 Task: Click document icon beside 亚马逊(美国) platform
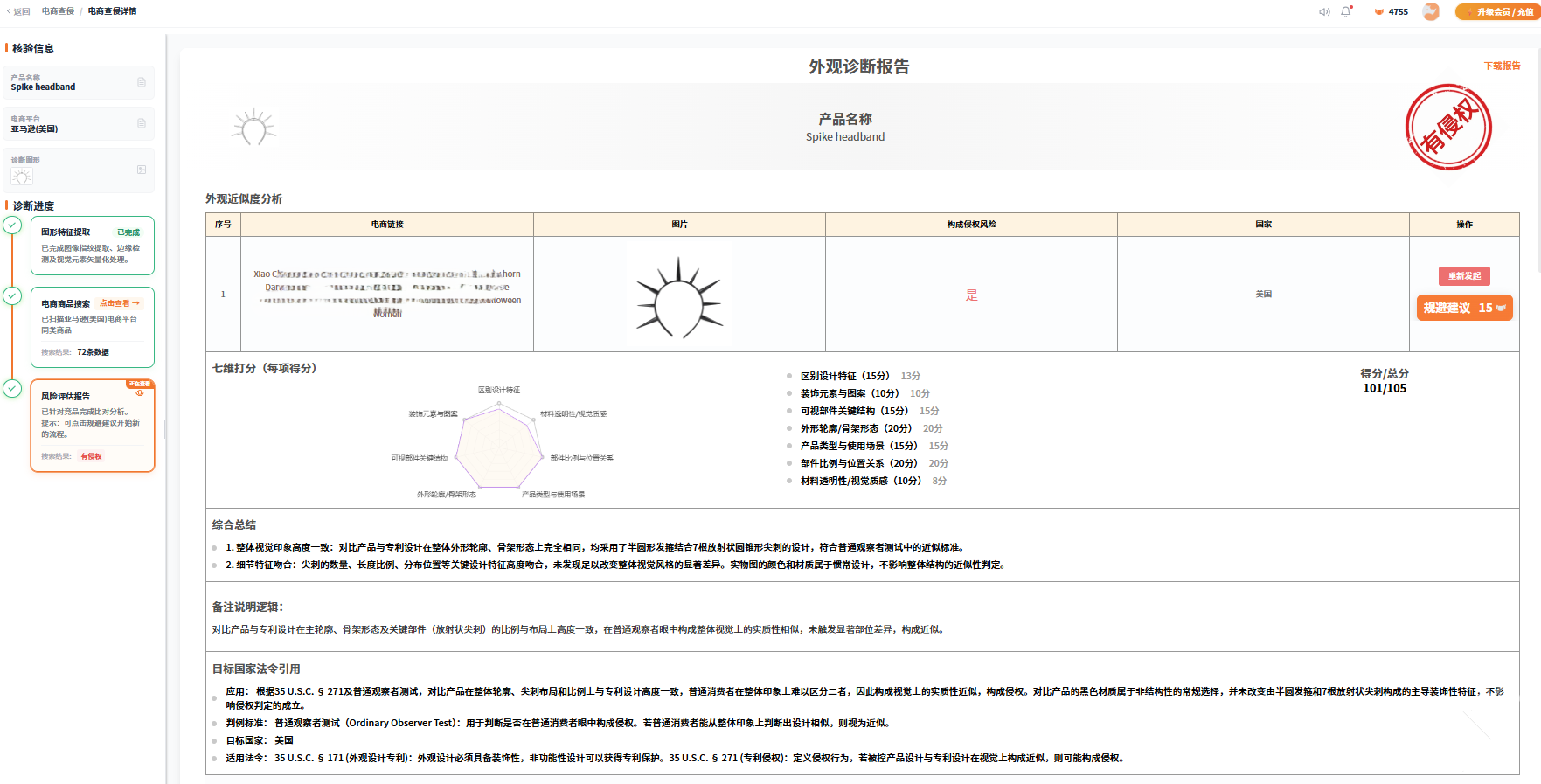point(142,123)
